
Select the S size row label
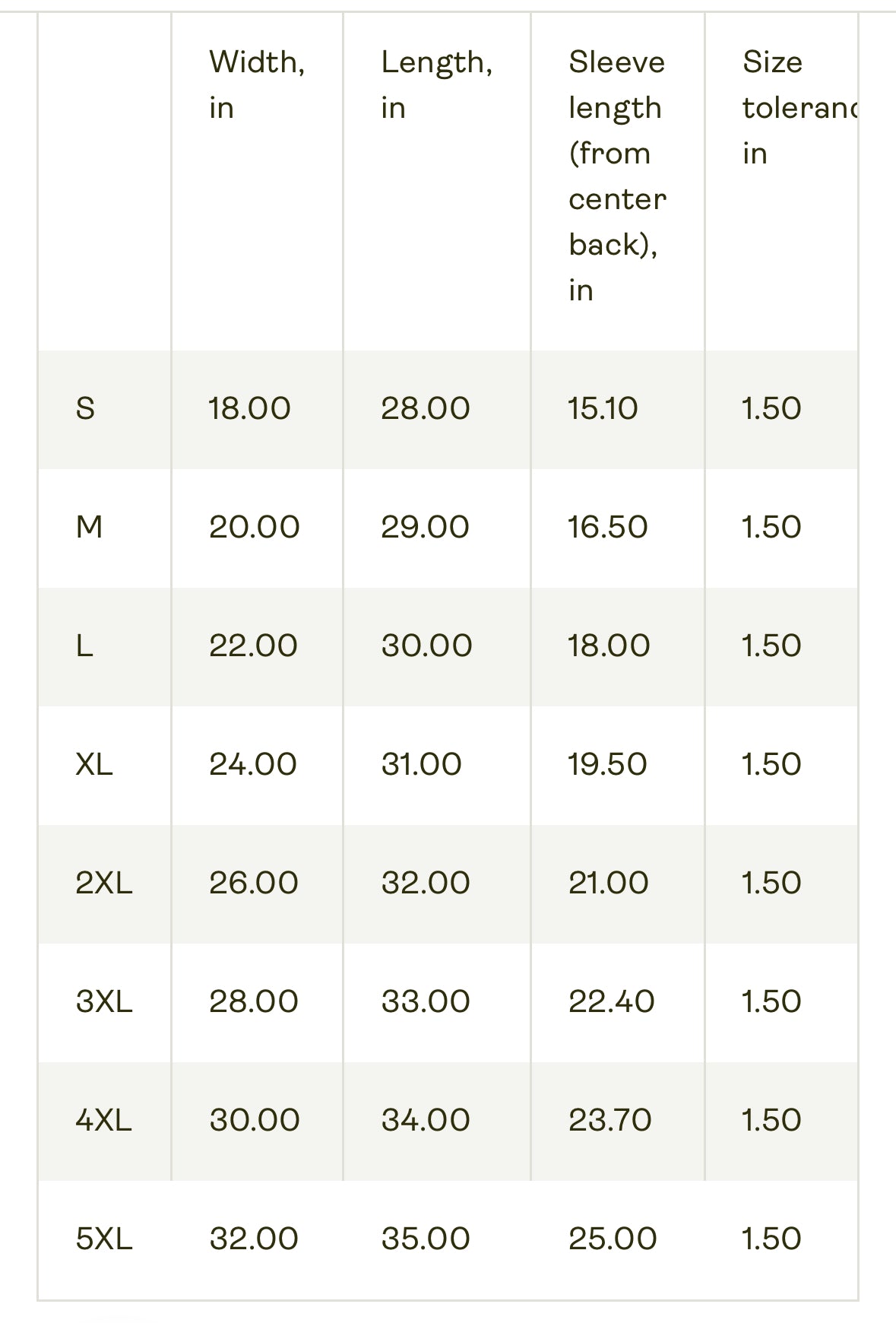pyautogui.click(x=85, y=409)
